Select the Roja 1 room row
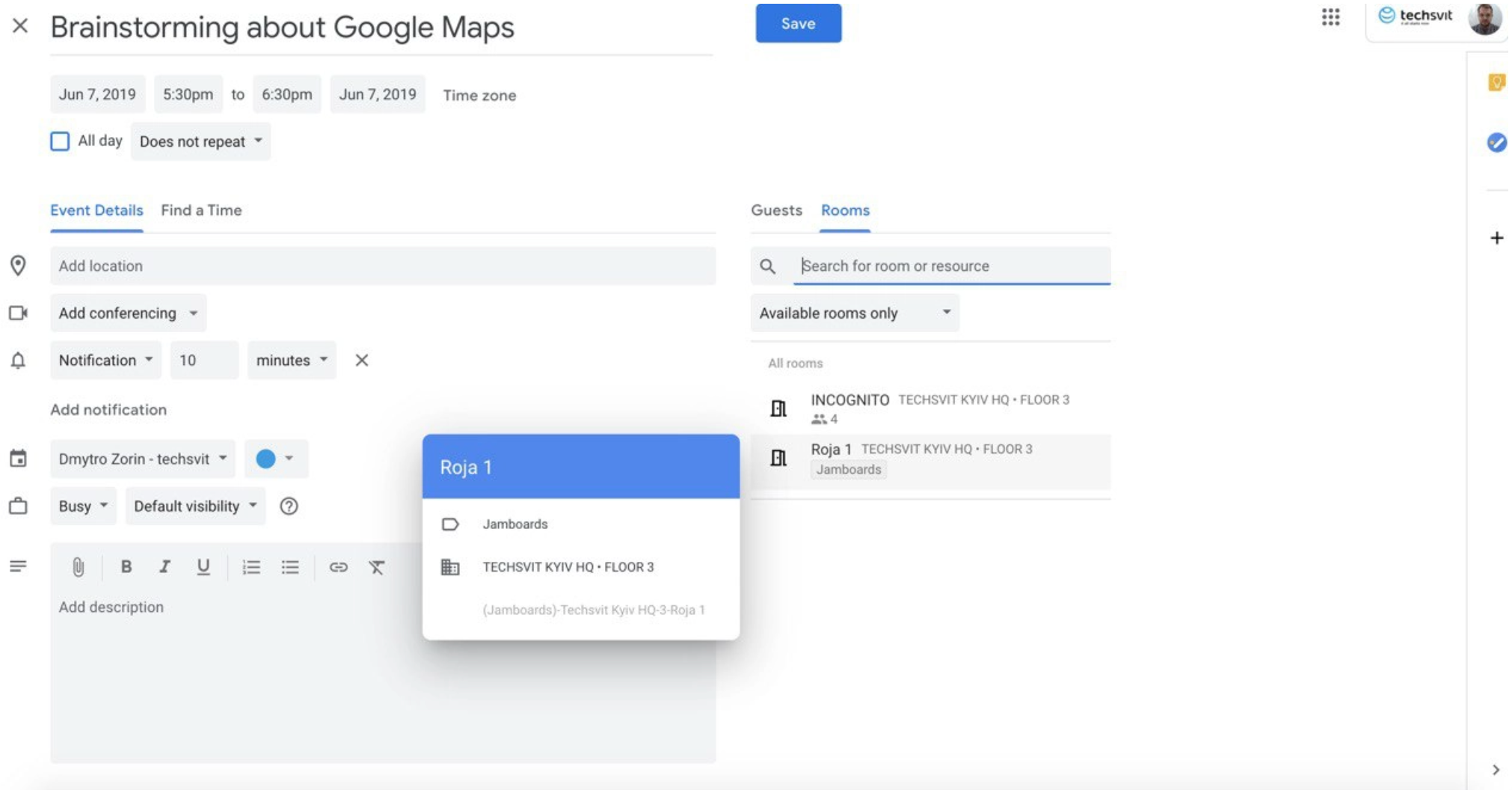1512x790 pixels. [930, 462]
